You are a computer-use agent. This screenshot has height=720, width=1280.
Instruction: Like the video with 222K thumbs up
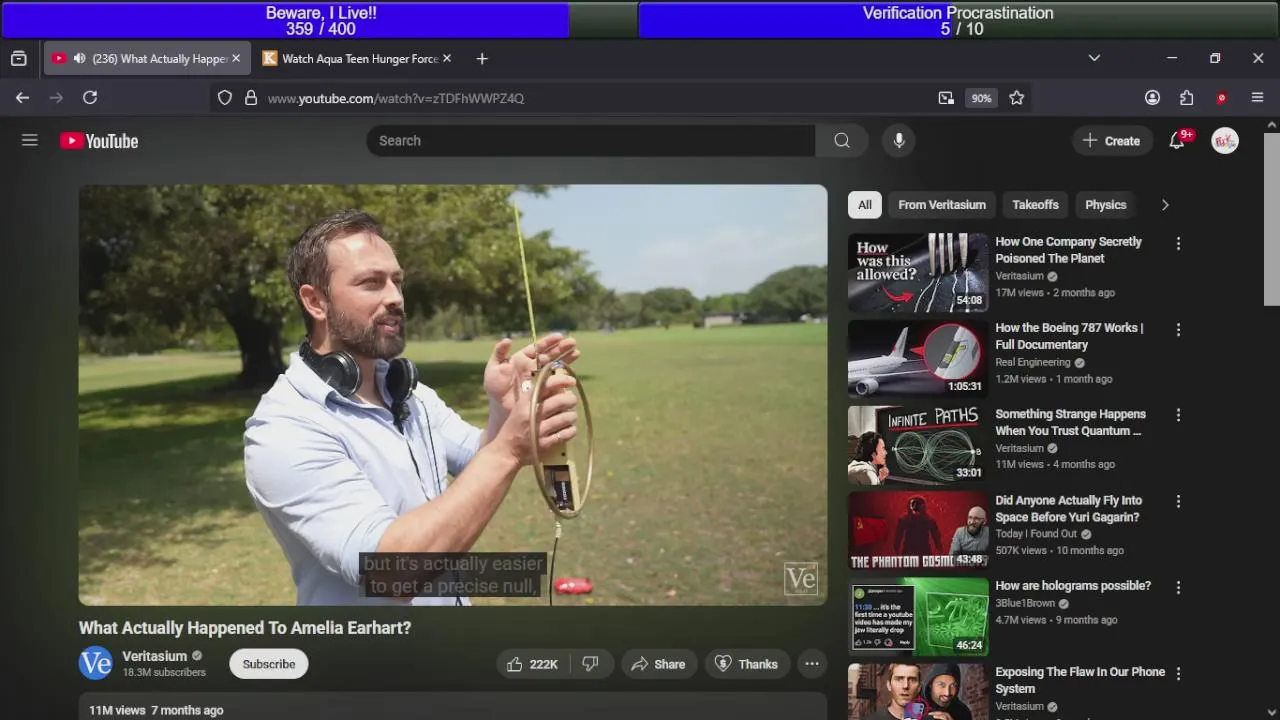532,664
